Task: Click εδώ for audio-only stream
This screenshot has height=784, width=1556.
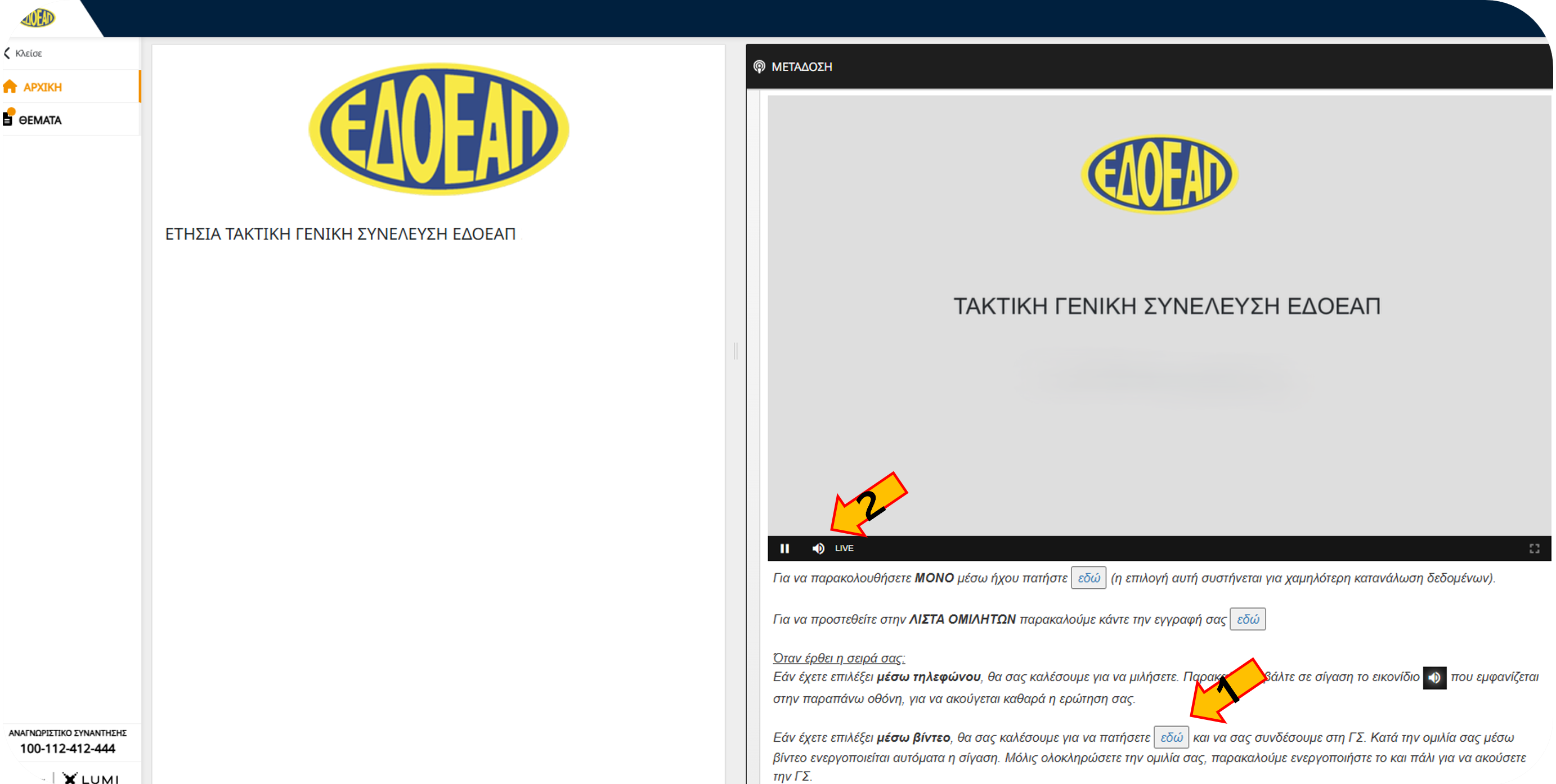Action: 1088,578
